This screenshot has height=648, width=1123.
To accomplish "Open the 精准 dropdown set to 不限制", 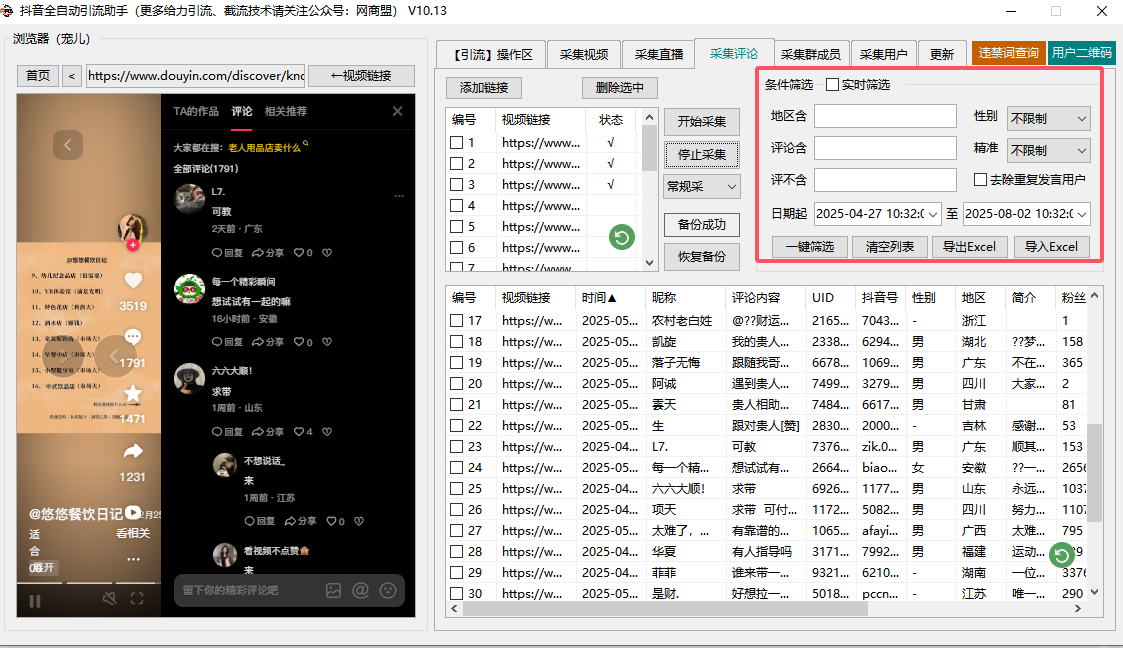I will [1049, 150].
